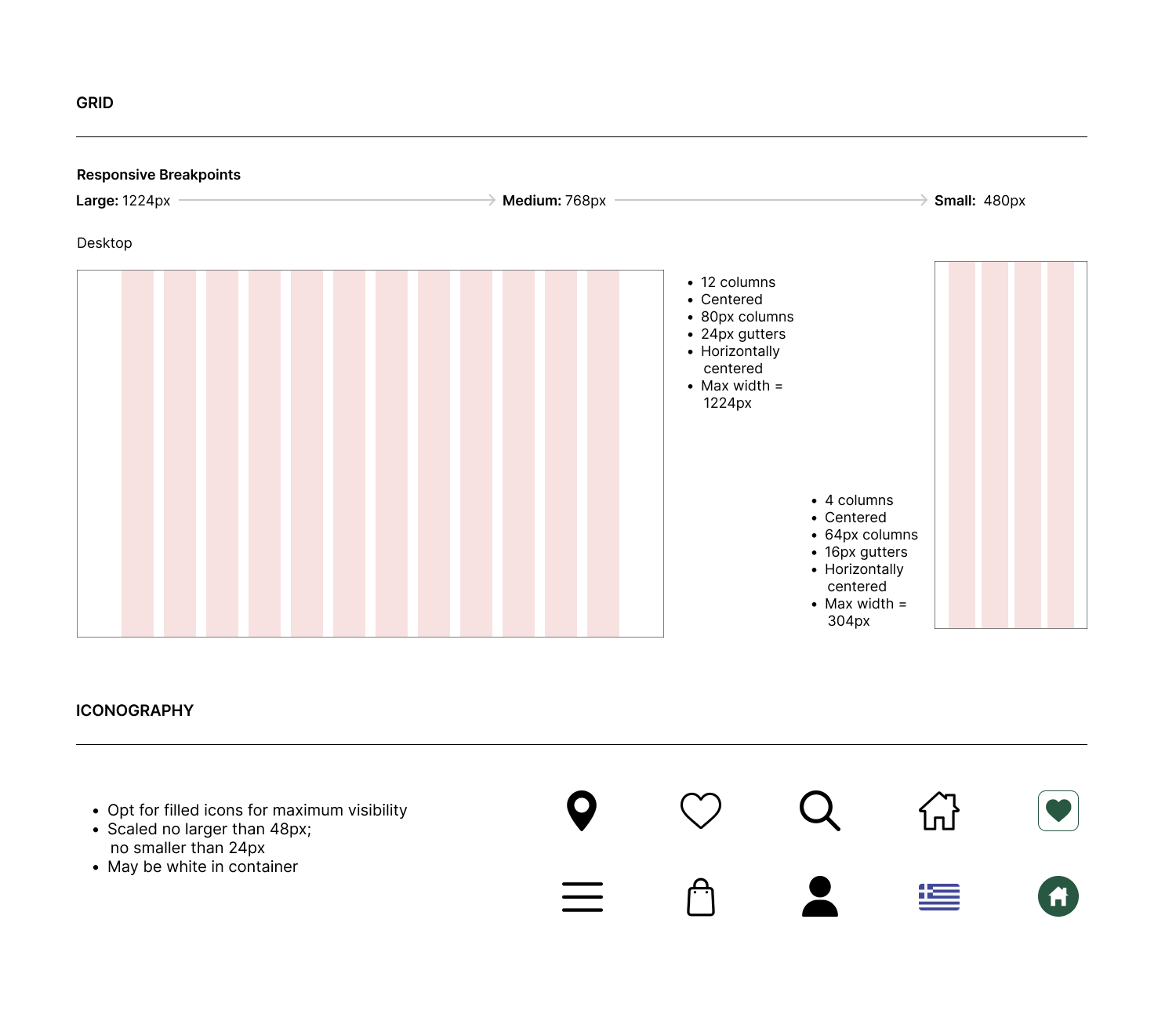
Task: Click the hamburger menu icon
Action: pyautogui.click(x=583, y=897)
